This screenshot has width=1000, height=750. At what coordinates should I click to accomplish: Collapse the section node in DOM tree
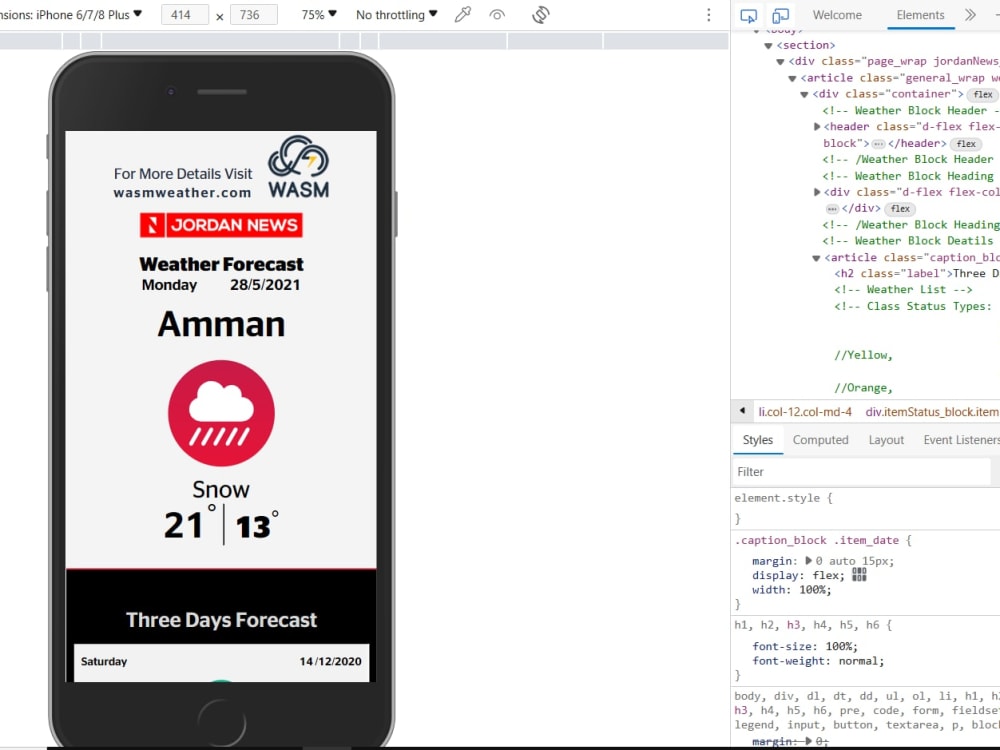click(768, 45)
